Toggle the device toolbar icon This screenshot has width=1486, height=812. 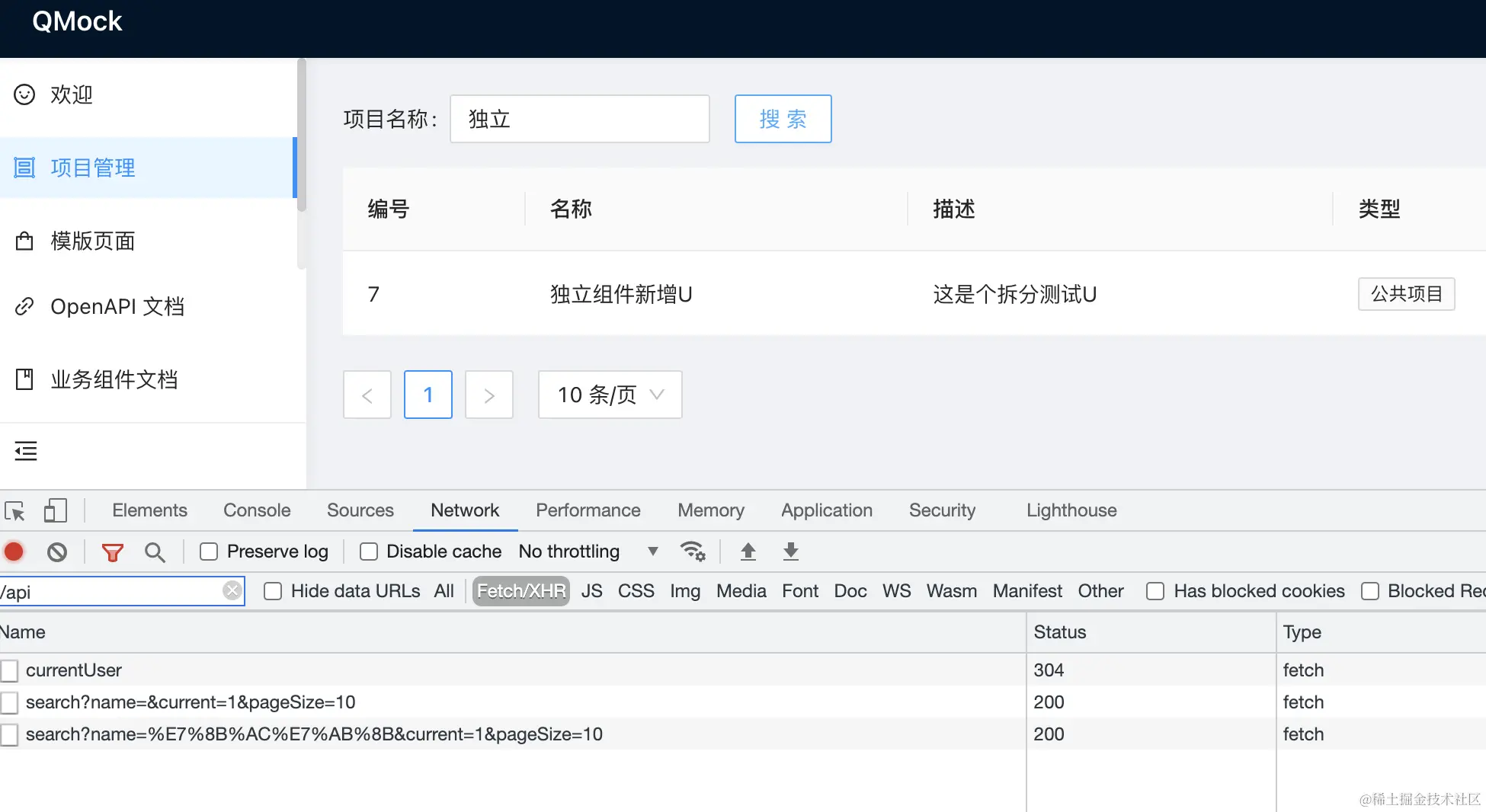55,510
